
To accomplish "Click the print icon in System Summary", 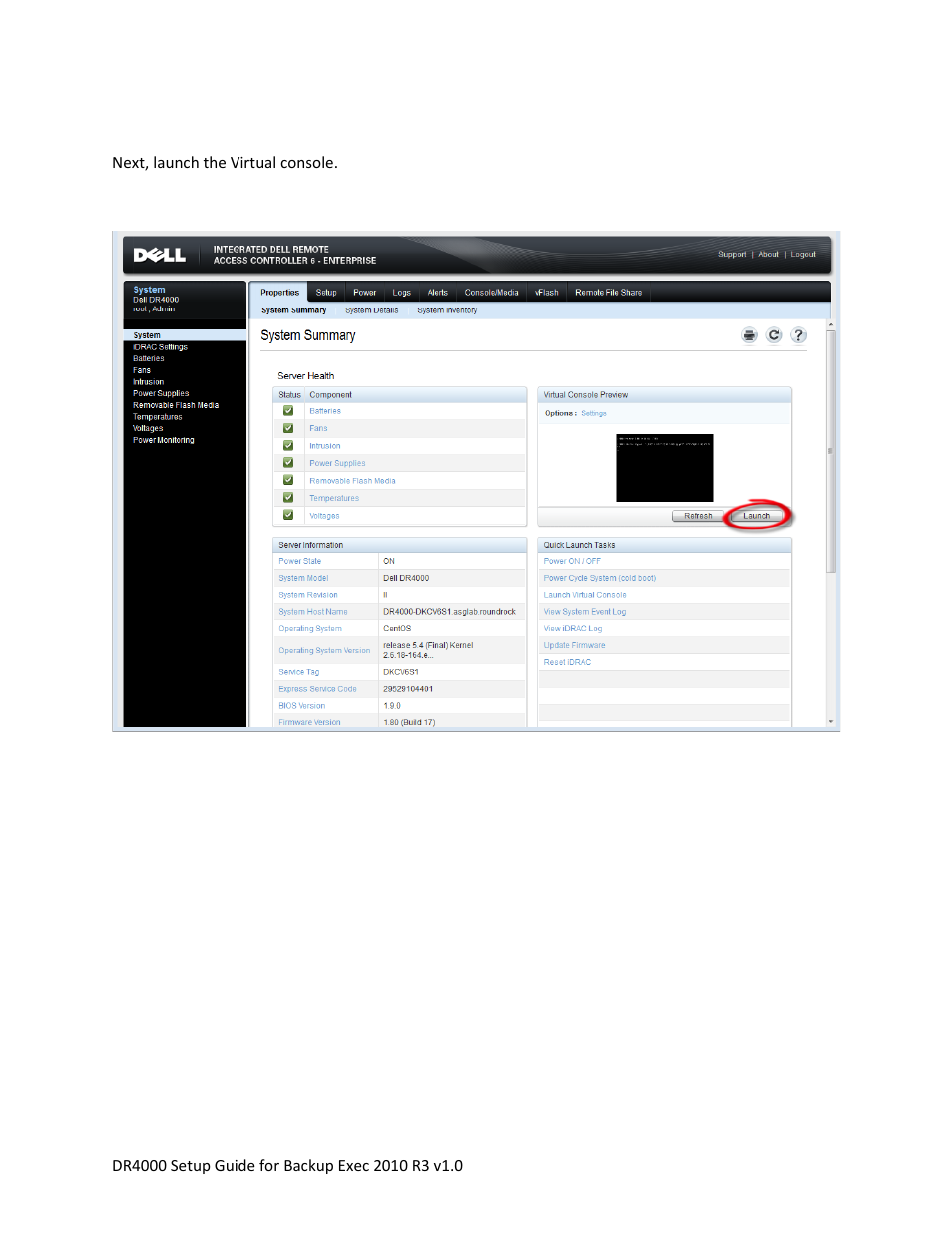I will pyautogui.click(x=749, y=335).
